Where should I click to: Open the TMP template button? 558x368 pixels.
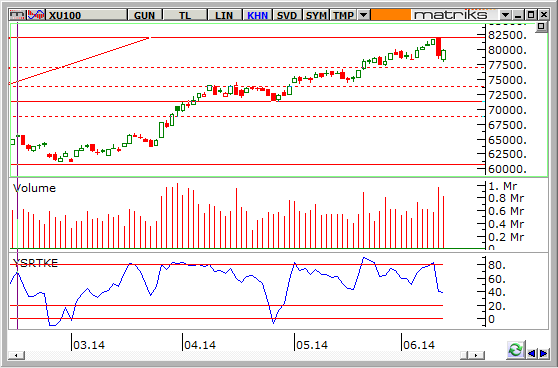343,15
